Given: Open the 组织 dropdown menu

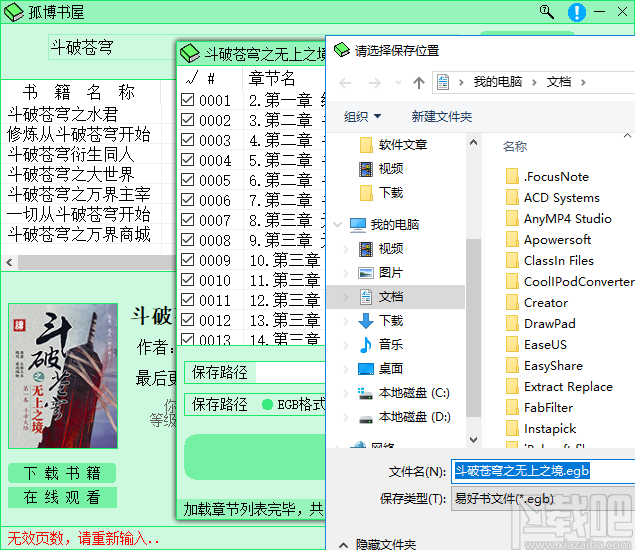Looking at the screenshot, I should (362, 117).
